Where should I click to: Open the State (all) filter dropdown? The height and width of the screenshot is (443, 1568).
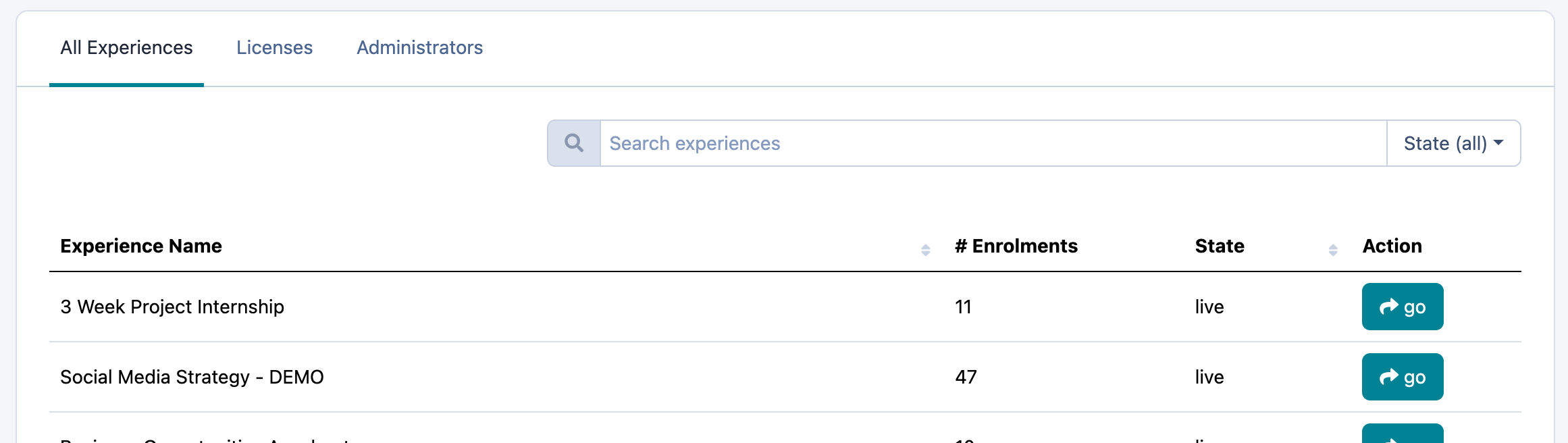pos(1453,143)
